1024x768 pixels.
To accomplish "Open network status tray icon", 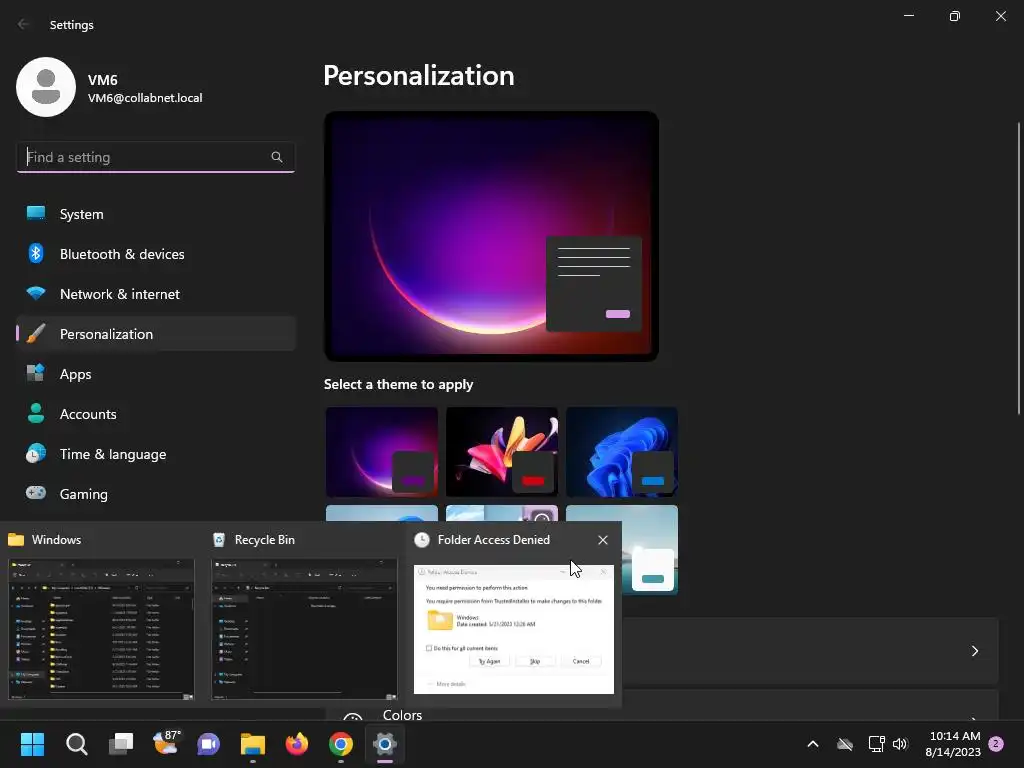I will tap(876, 744).
